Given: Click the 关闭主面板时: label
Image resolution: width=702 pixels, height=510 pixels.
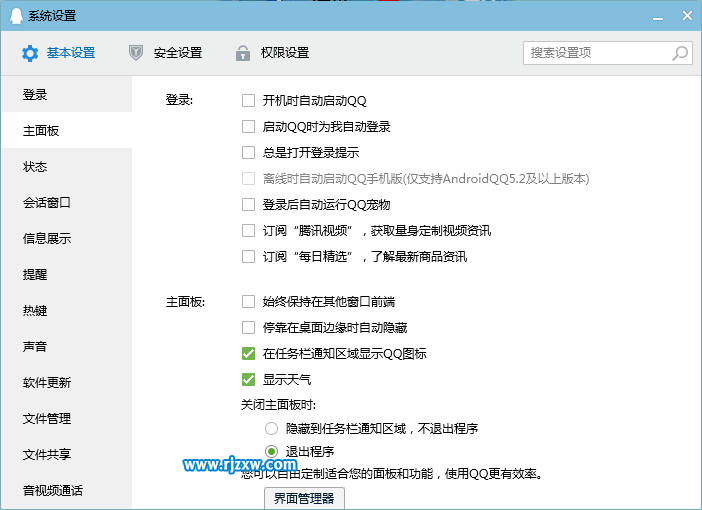Looking at the screenshot, I should click(278, 405).
